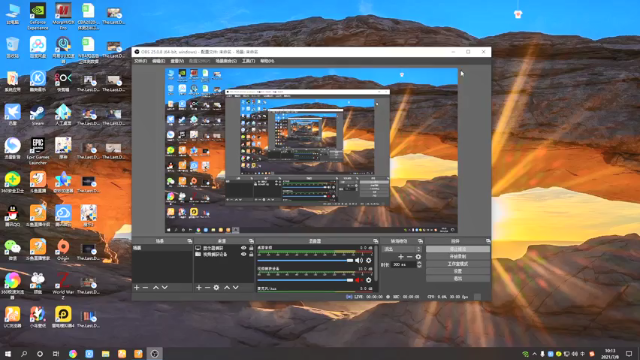Pop out the Scenes dock panel
Viewport: 640px width, 360px height.
[x=189, y=241]
